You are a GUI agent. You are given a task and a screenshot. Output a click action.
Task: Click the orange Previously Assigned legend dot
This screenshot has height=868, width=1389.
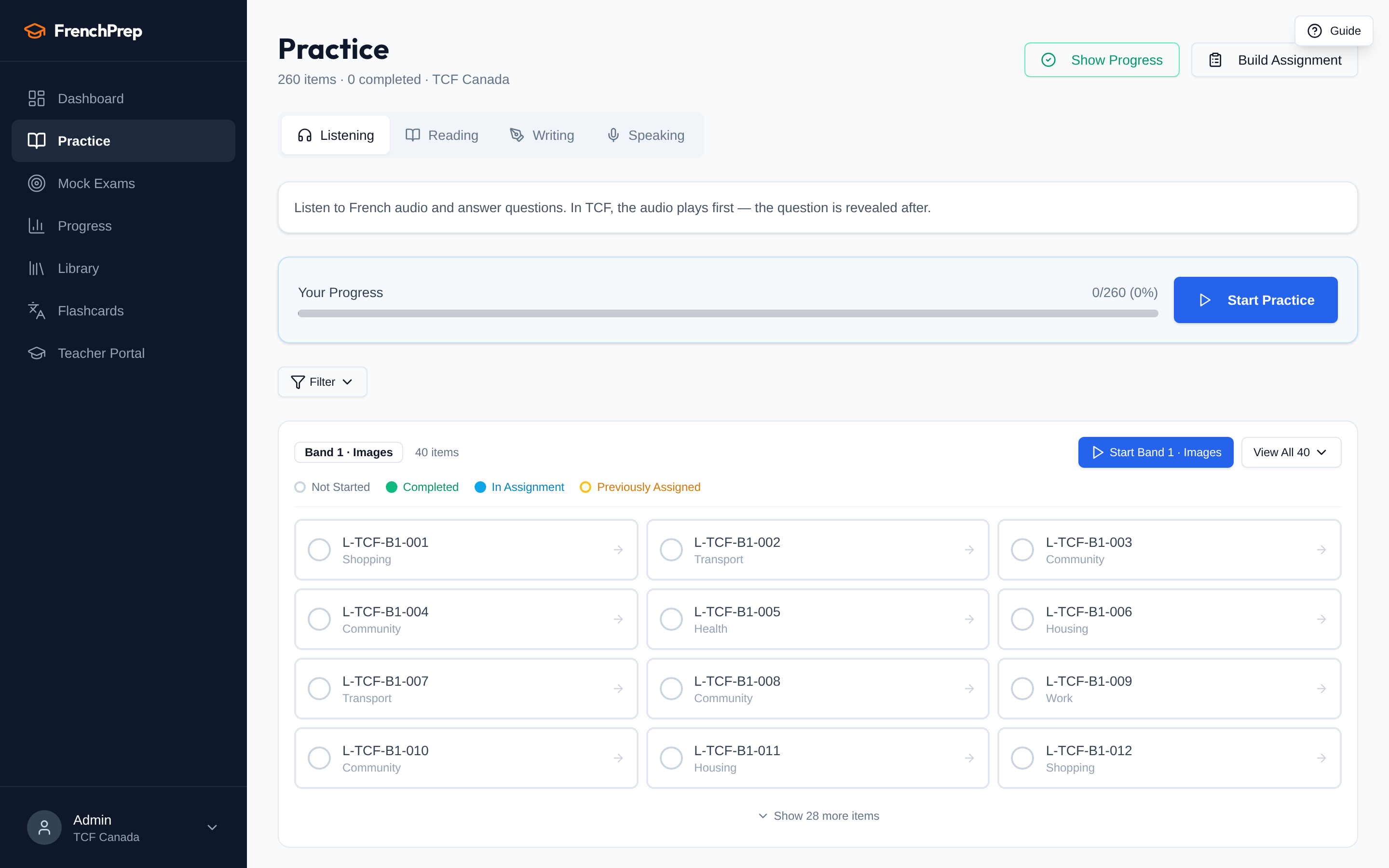(x=586, y=487)
